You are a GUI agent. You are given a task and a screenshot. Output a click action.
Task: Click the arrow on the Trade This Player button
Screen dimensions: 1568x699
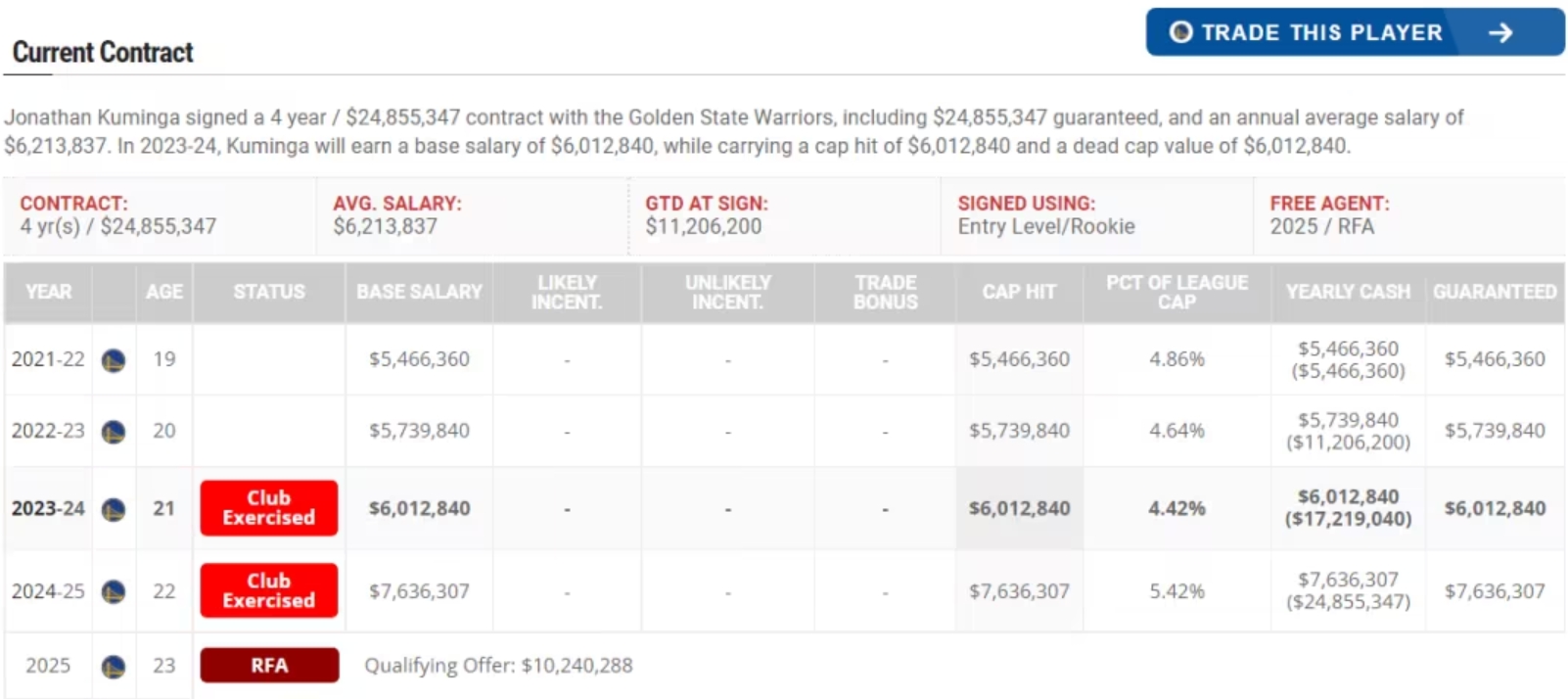coord(1499,32)
